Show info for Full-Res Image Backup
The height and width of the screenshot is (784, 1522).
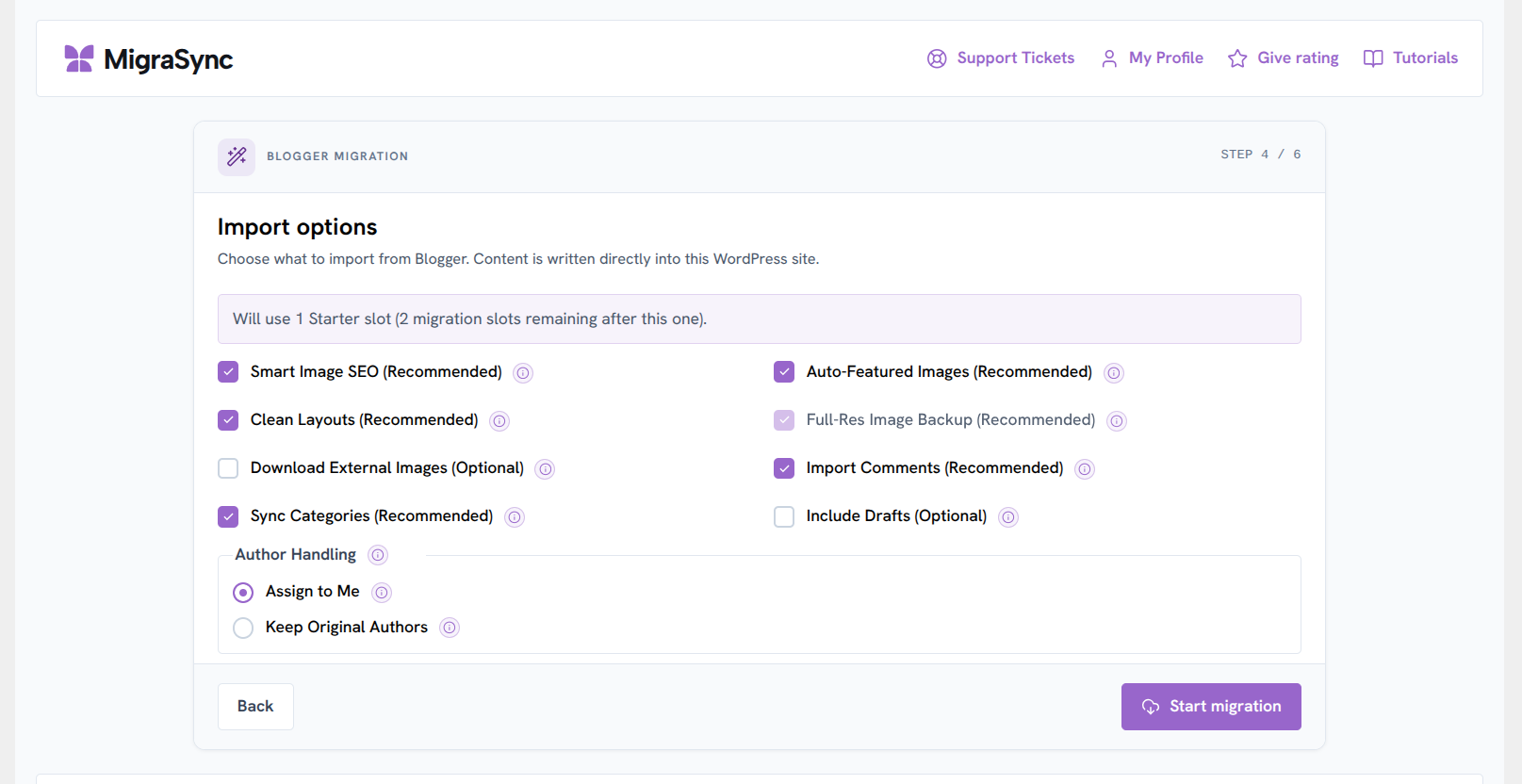1117,421
